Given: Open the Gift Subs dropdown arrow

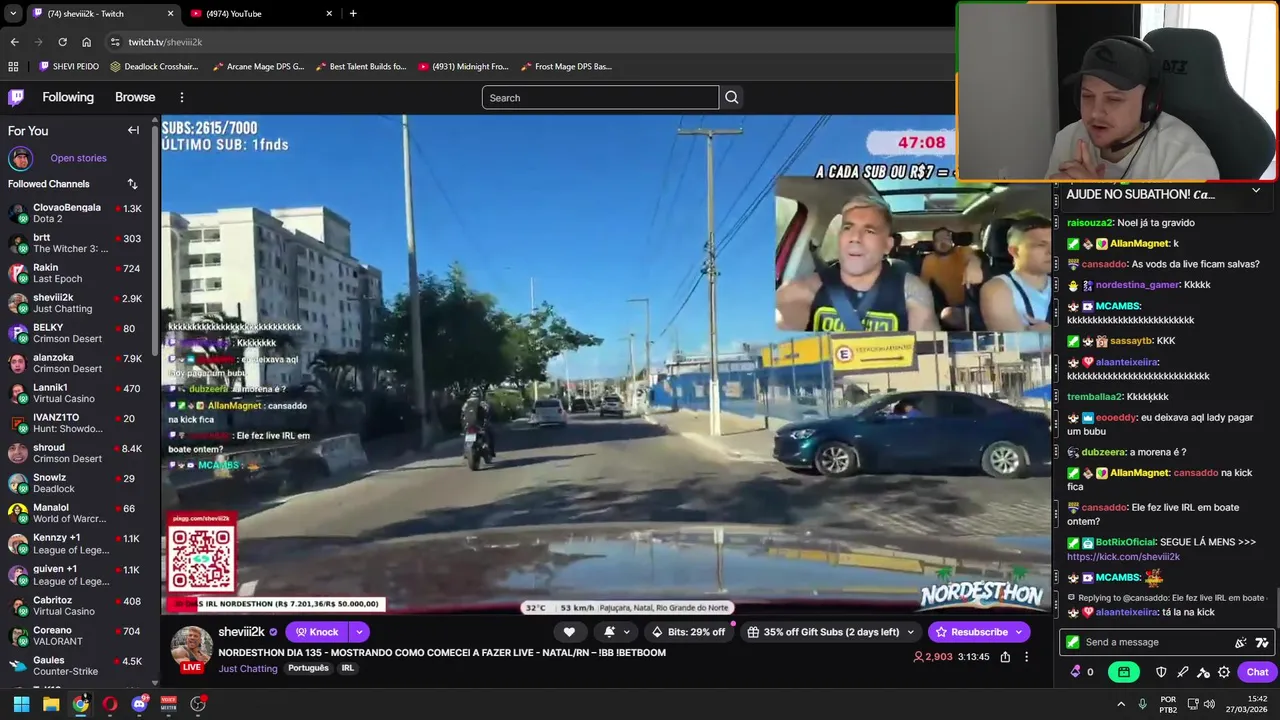Looking at the screenshot, I should (x=910, y=632).
